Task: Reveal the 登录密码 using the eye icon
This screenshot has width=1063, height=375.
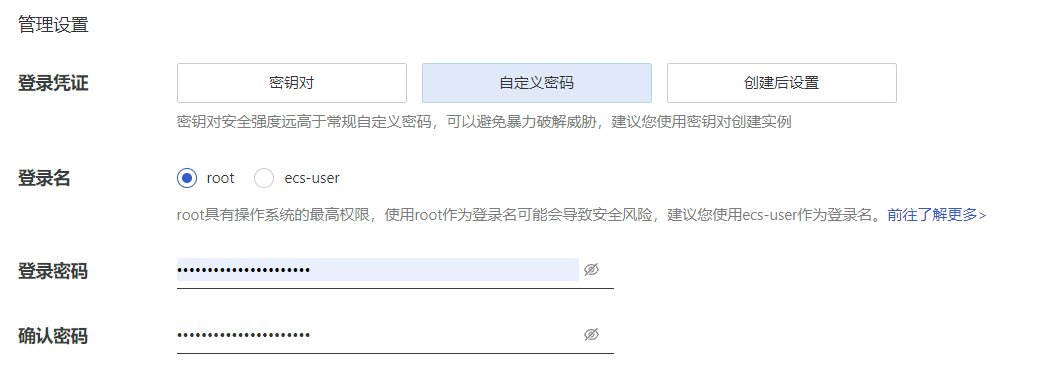Action: 591,270
